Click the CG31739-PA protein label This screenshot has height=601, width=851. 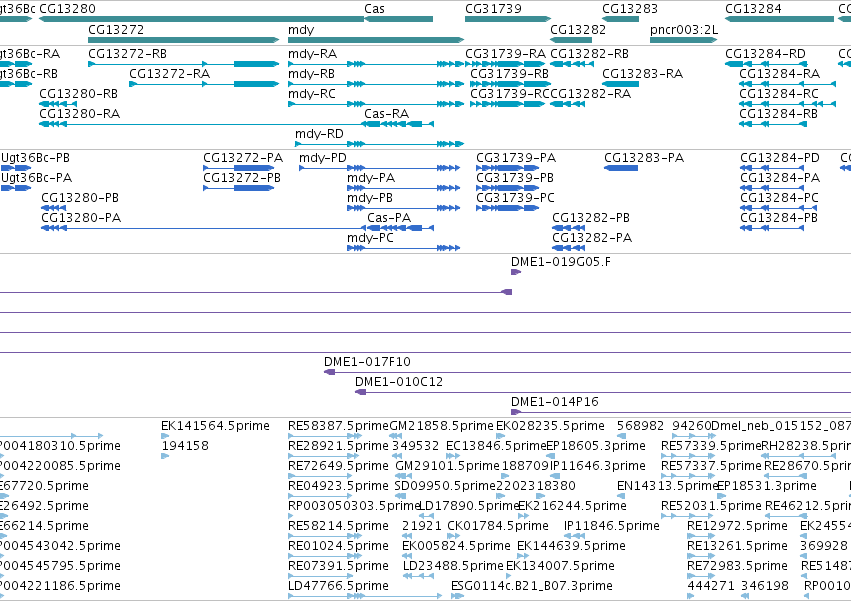pos(516,158)
